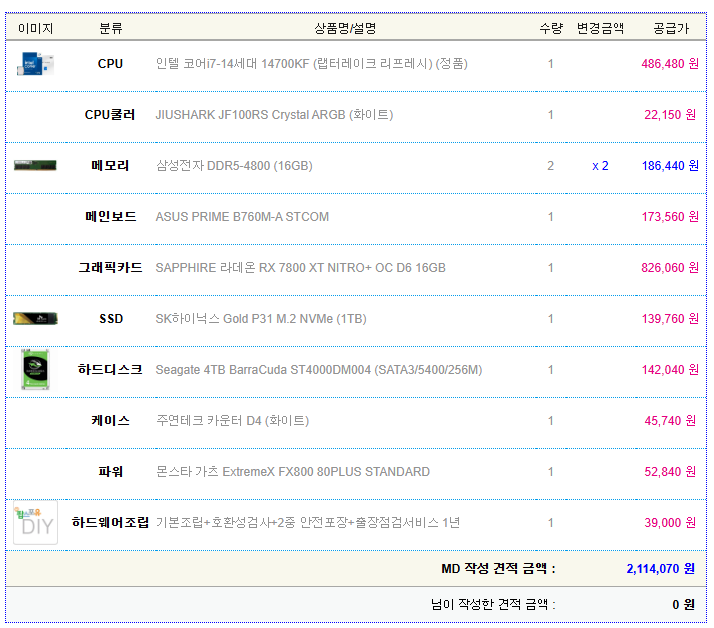The height and width of the screenshot is (628, 714).
Task: Open JIUSHARK JF100RS Crystal ARGB product link
Action: pyautogui.click(x=274, y=115)
